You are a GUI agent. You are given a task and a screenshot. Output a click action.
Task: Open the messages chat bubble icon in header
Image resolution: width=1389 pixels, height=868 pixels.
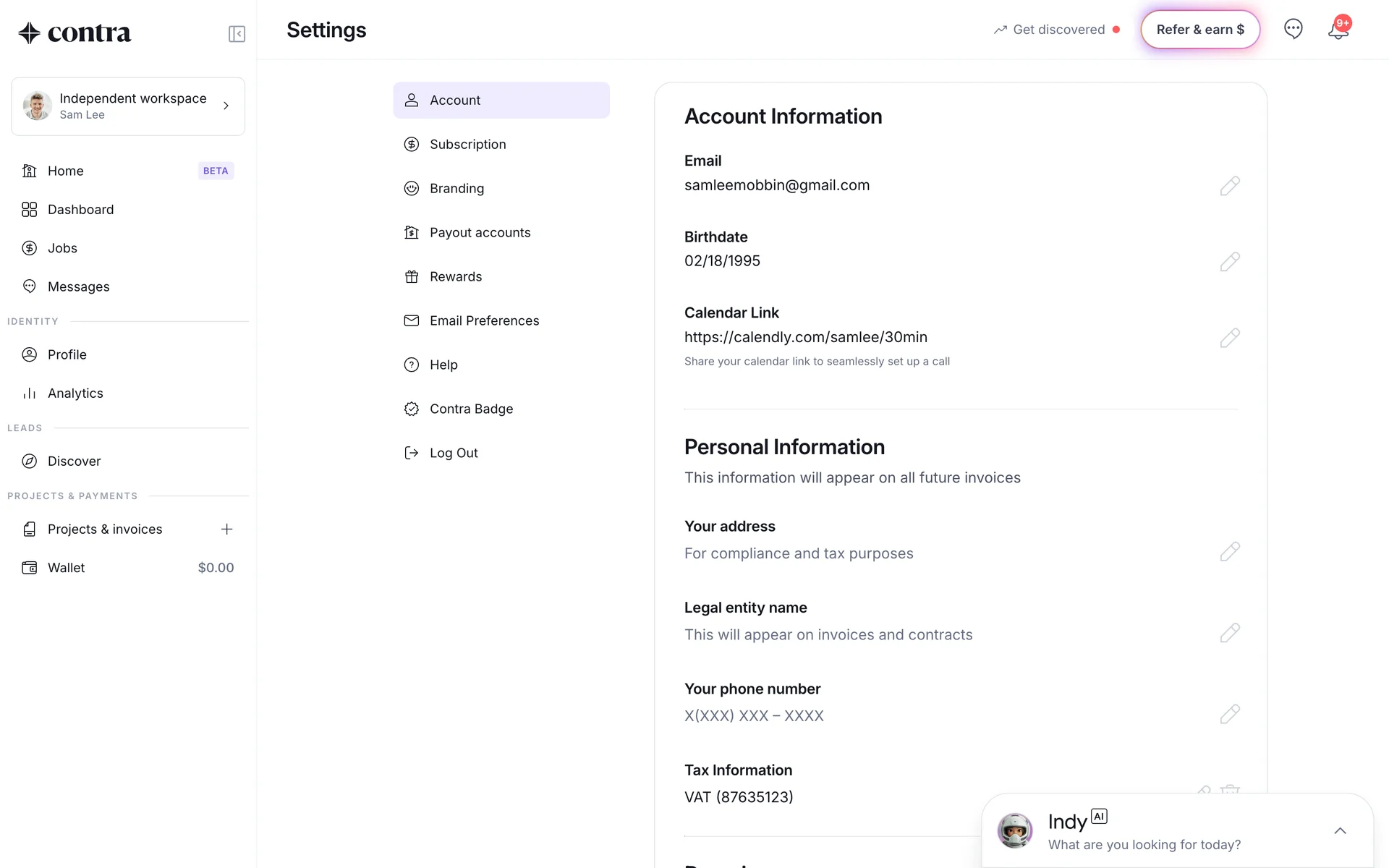click(x=1293, y=29)
